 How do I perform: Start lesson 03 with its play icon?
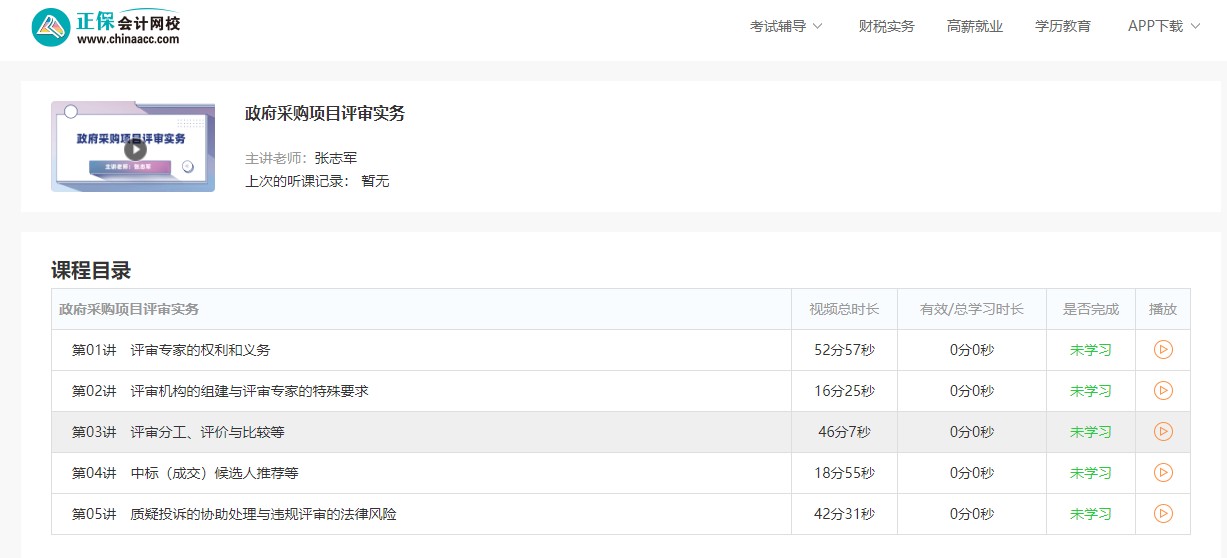(1163, 432)
